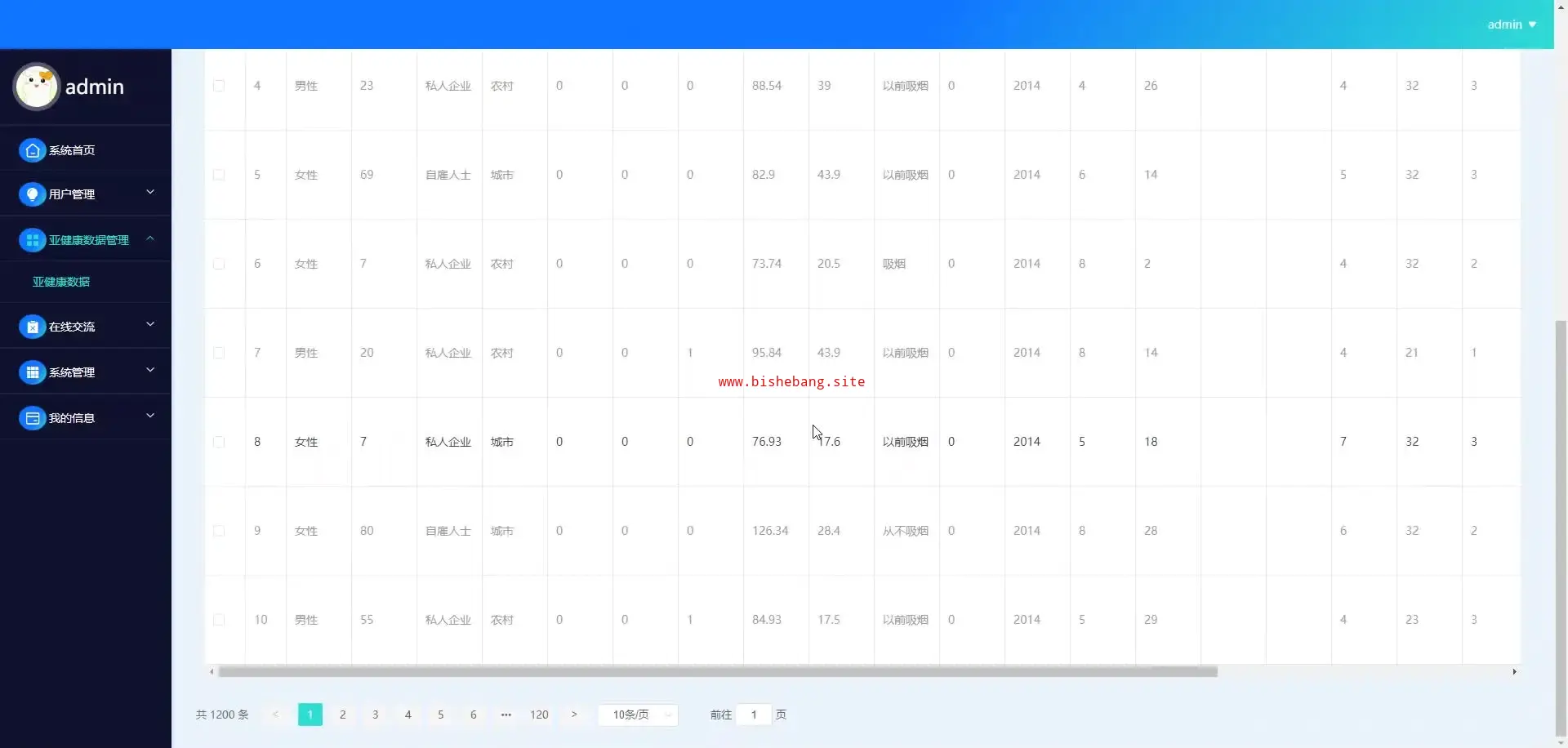Click the 系统管理 table icon
Viewport: 1568px width, 748px height.
32,372
